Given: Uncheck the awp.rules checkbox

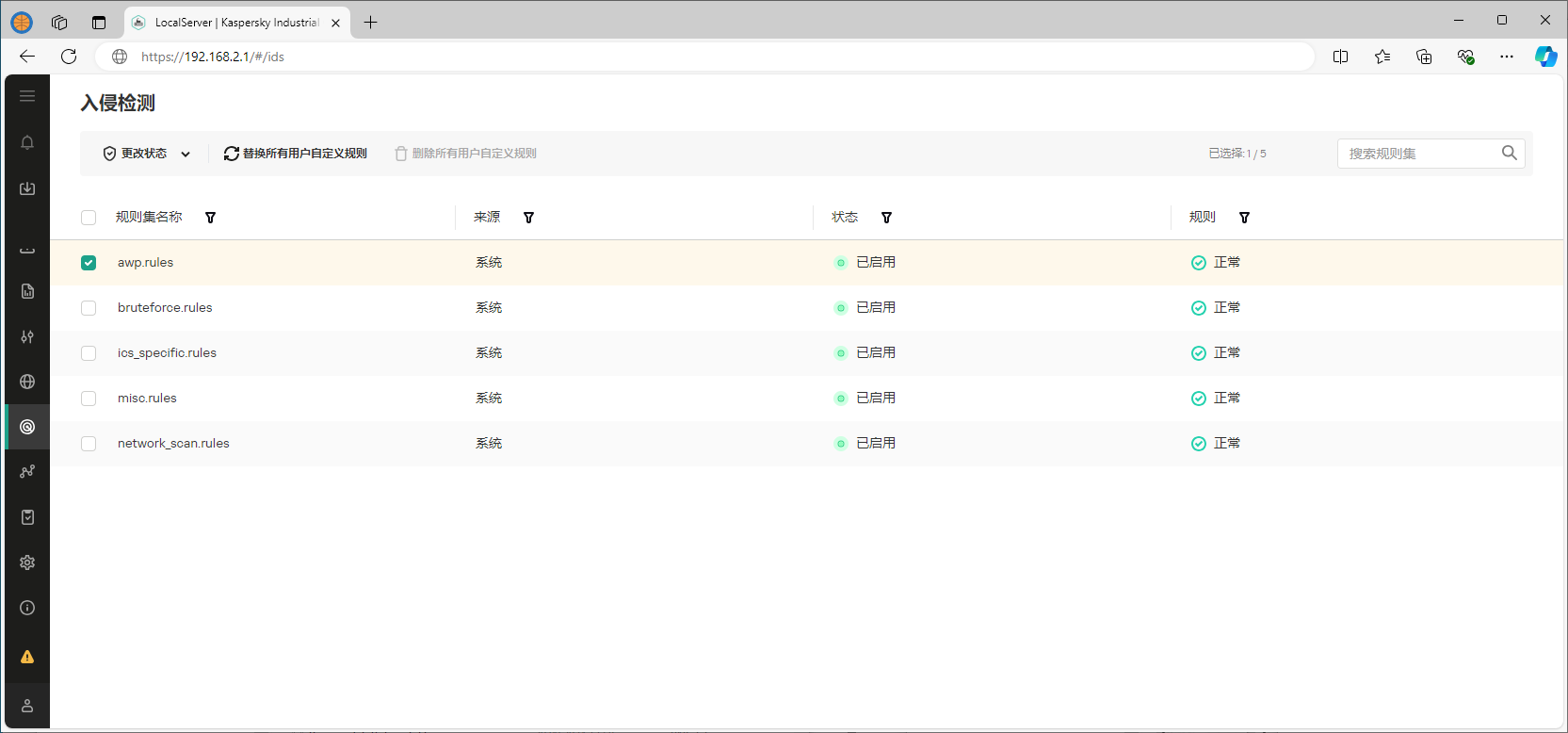Looking at the screenshot, I should [89, 263].
